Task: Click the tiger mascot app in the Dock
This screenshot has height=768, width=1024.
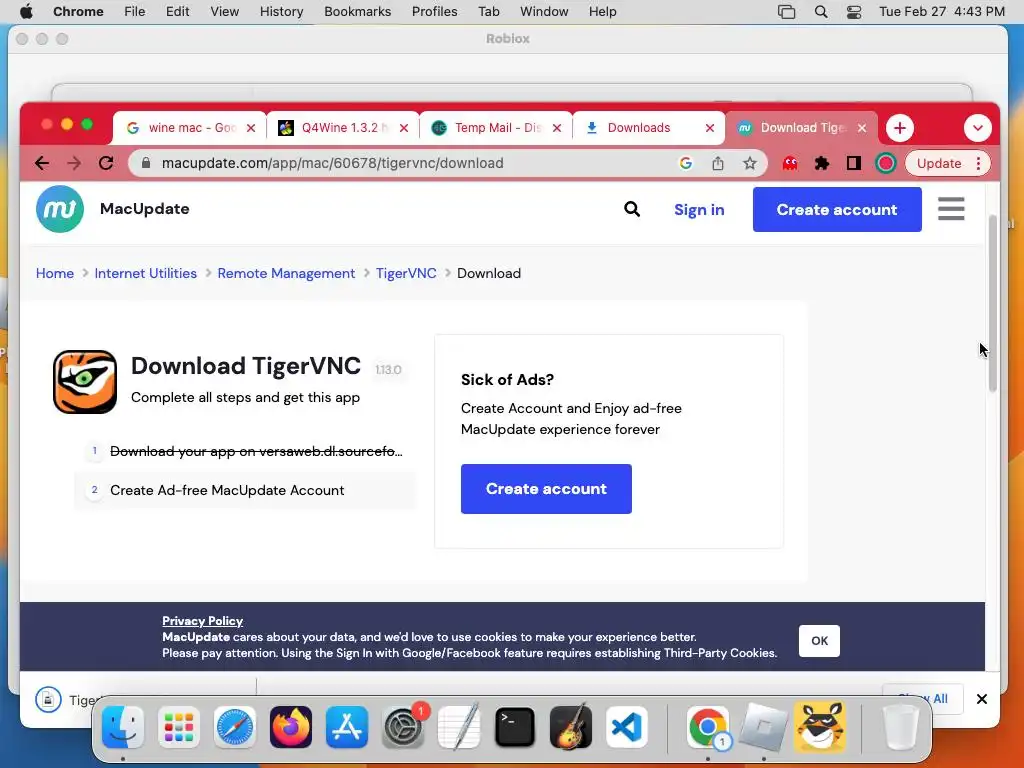Action: click(x=820, y=727)
